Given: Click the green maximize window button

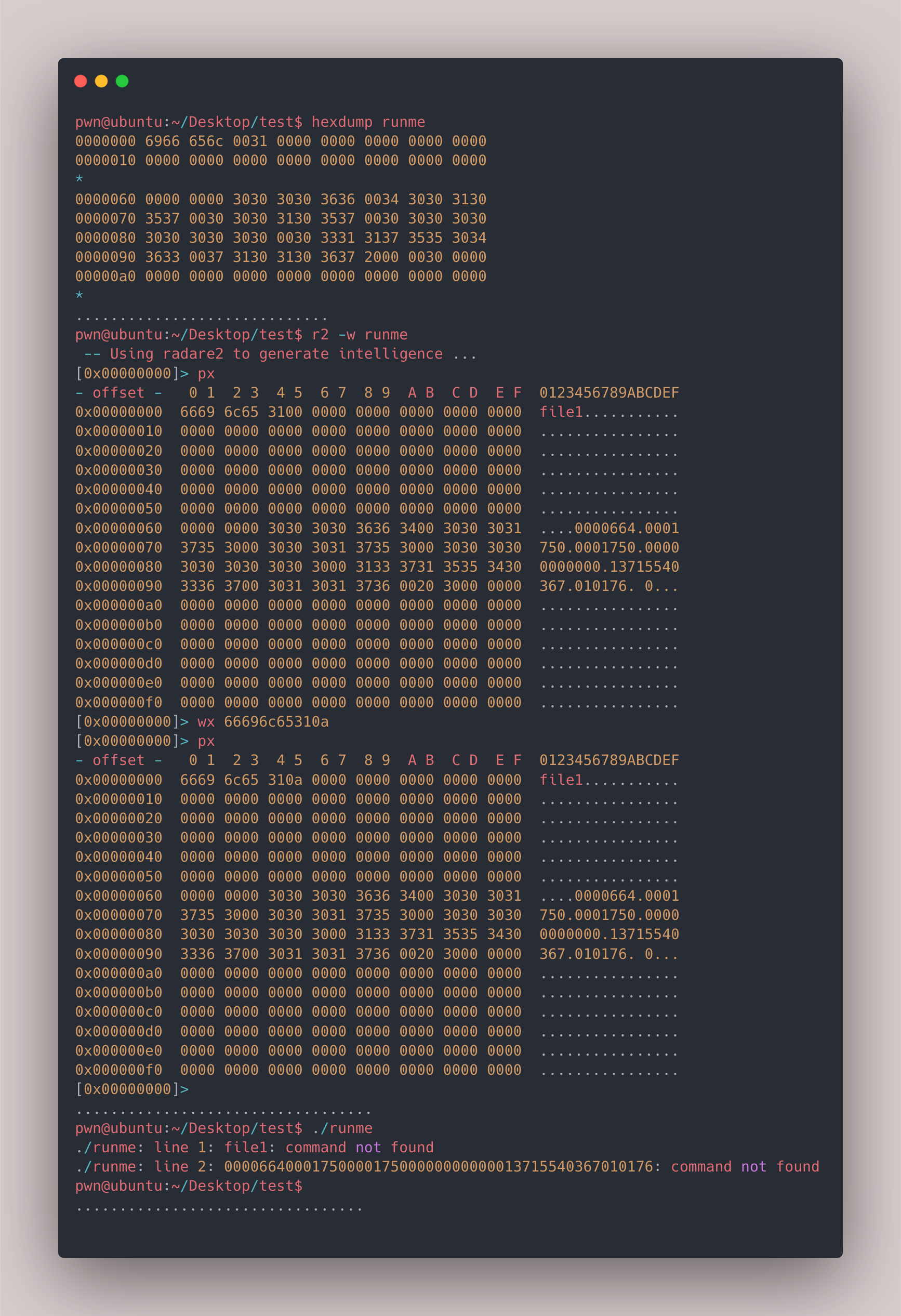Looking at the screenshot, I should tap(122, 81).
